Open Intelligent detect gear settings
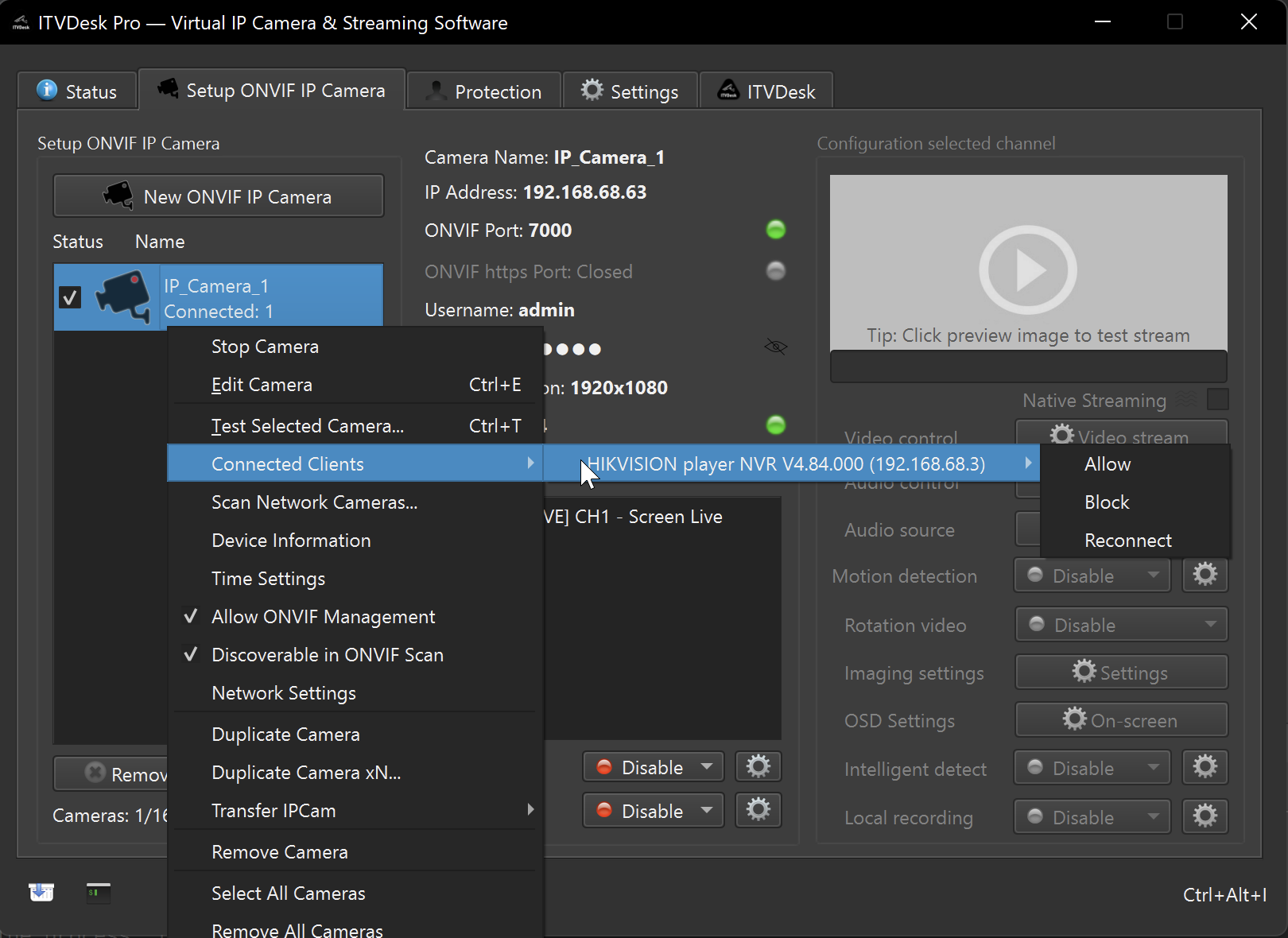 tap(1205, 767)
